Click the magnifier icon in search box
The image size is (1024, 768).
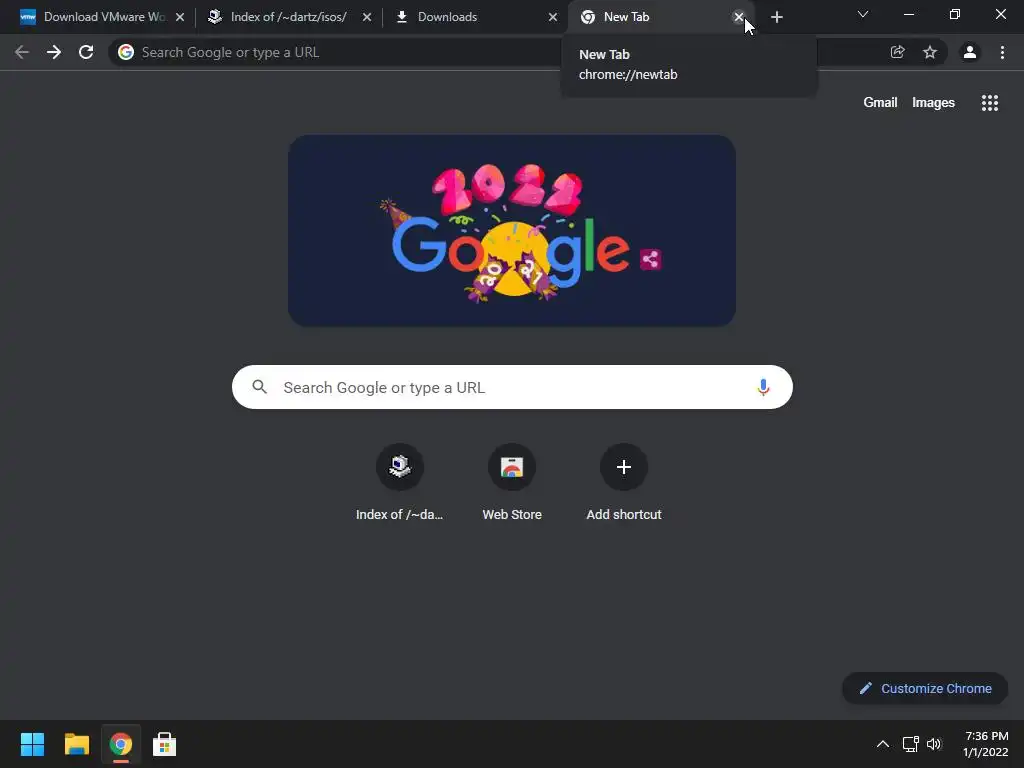pyautogui.click(x=260, y=387)
